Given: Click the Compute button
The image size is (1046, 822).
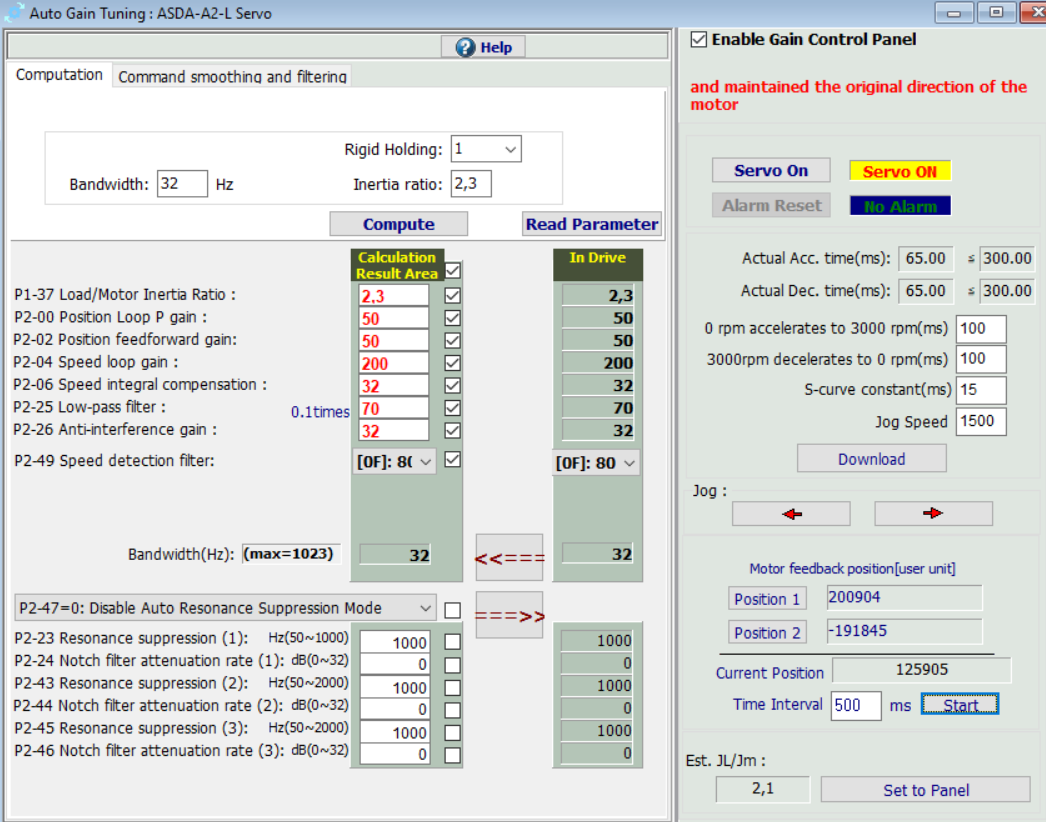Looking at the screenshot, I should click(398, 224).
